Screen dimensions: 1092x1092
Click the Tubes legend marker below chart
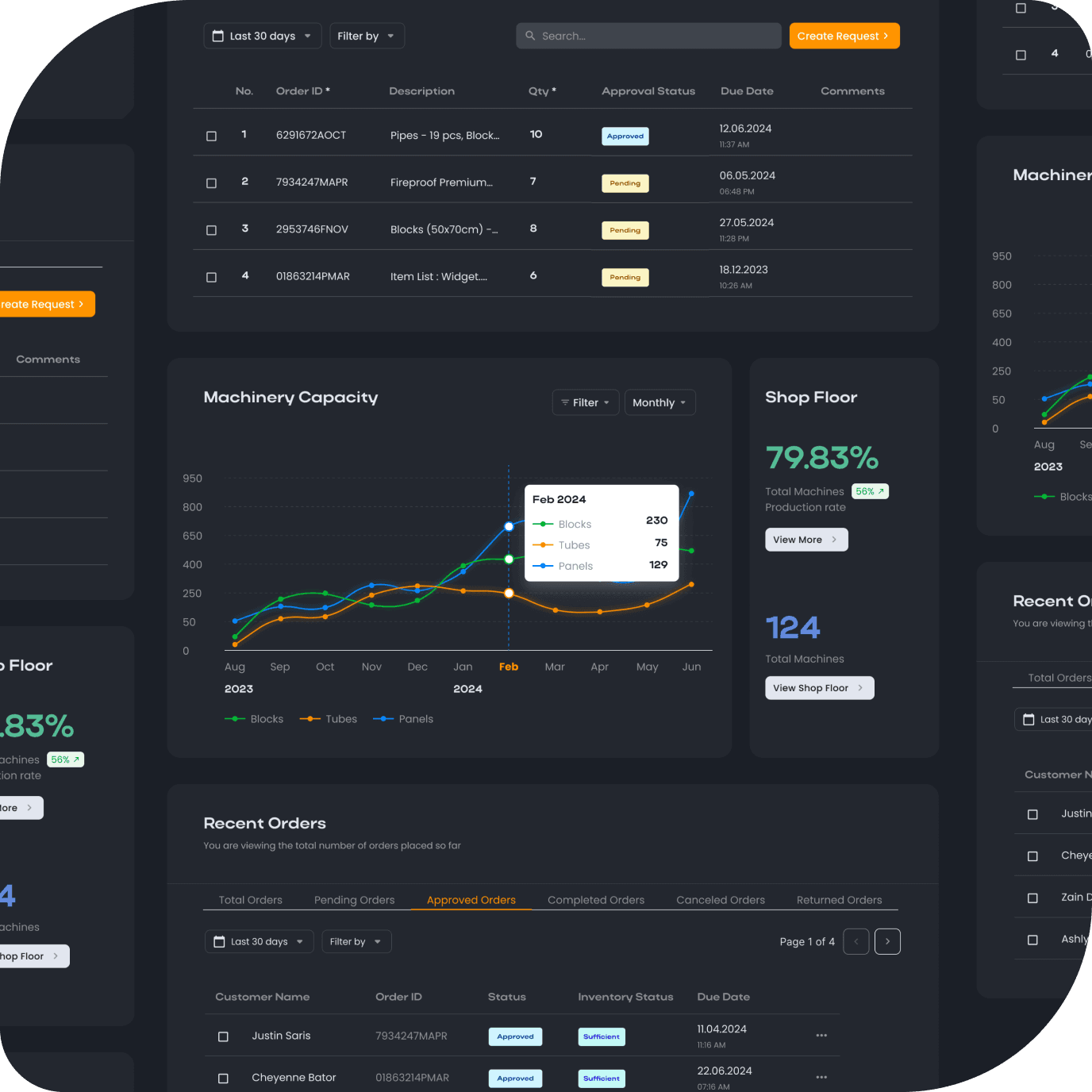pyautogui.click(x=310, y=719)
